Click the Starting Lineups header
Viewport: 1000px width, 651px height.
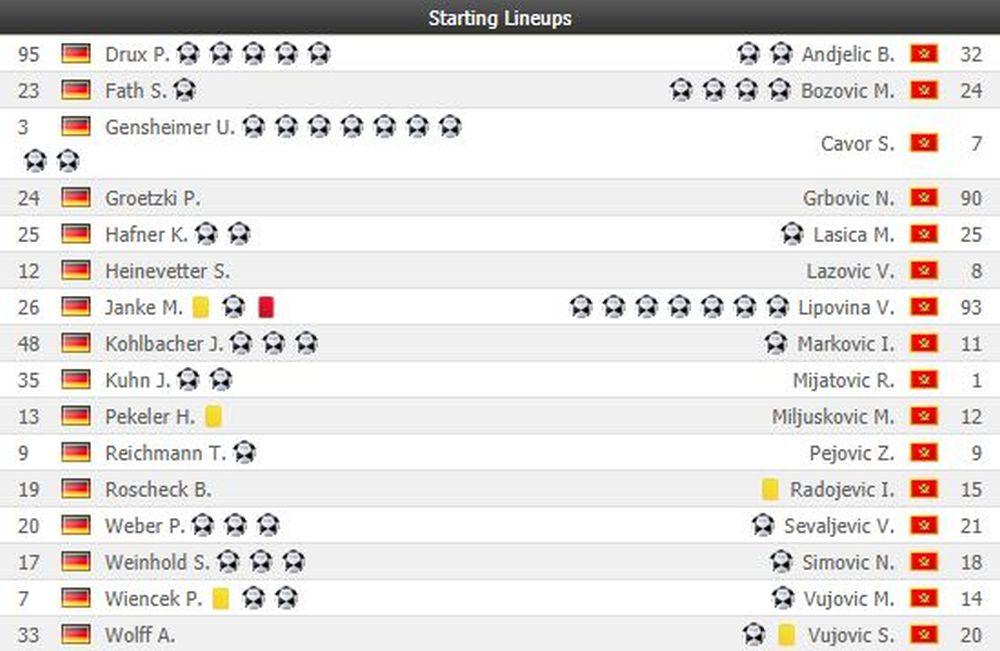coord(500,18)
